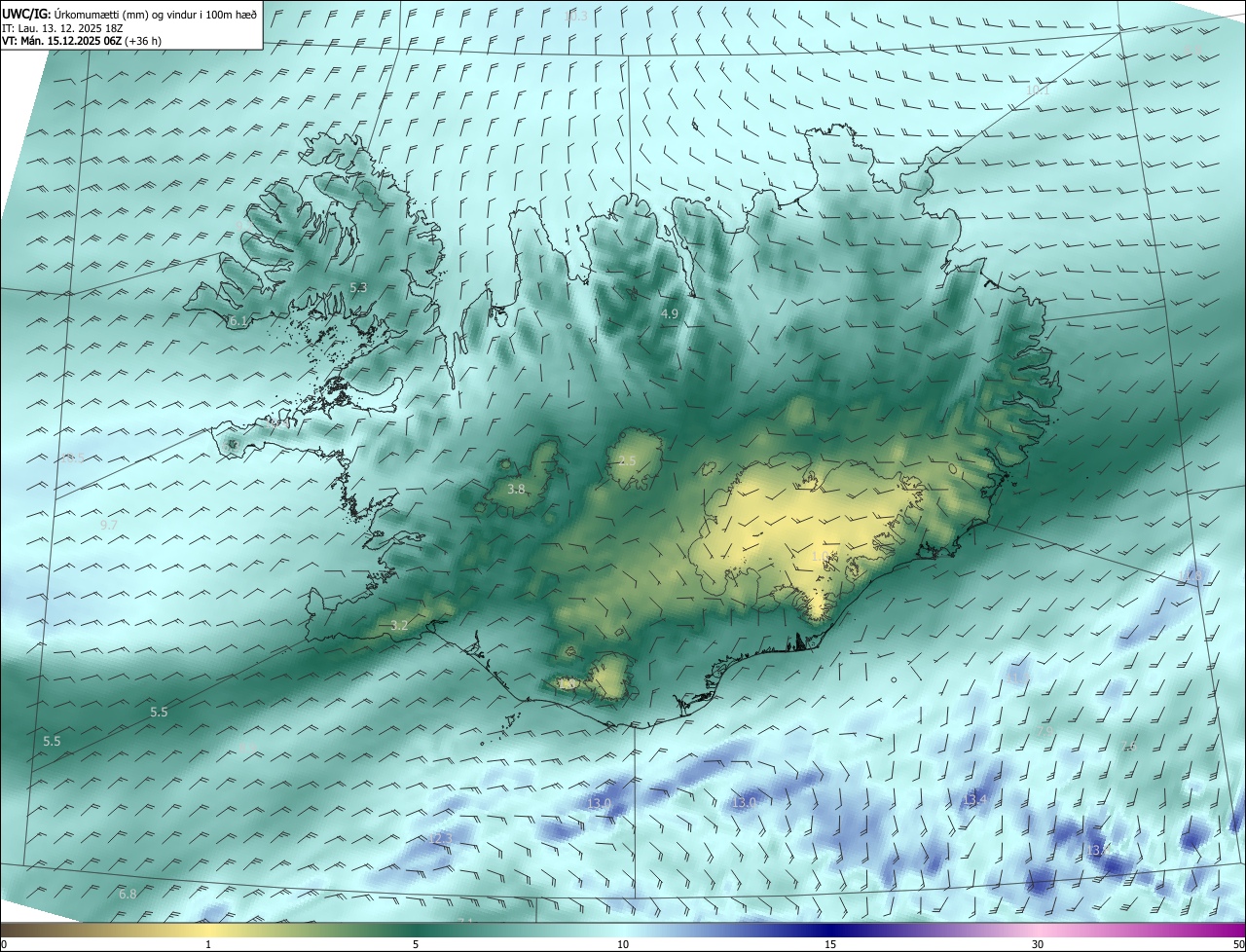Screen dimensions: 1246x952
Task: Click the 5.3 value label on the map
Action: coord(358,288)
